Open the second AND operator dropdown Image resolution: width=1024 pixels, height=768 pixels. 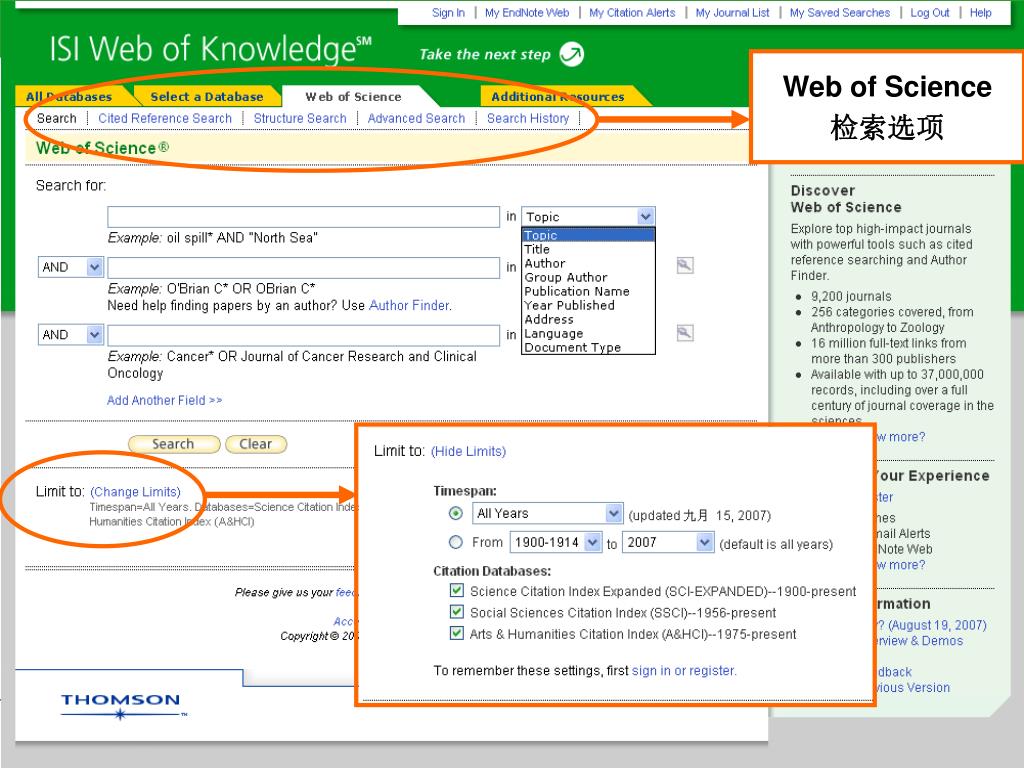[x=71, y=334]
